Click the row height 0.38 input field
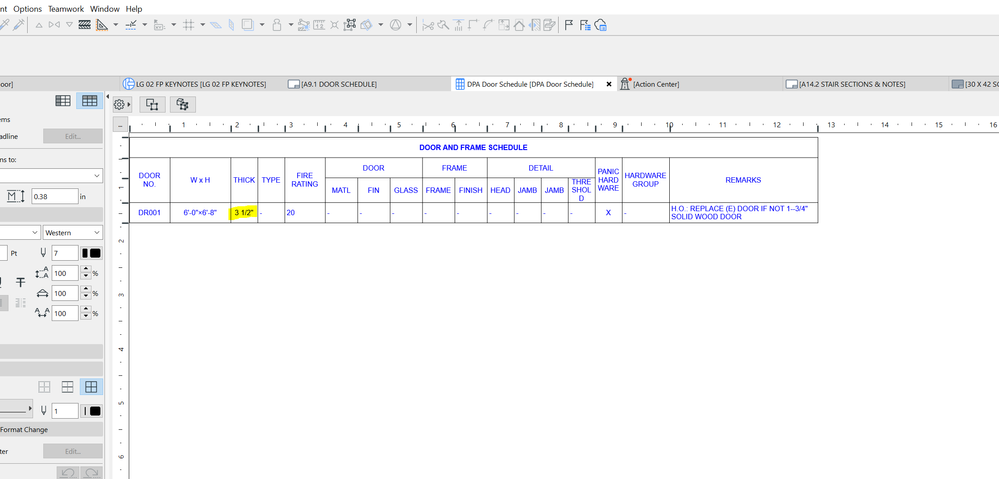 54,196
